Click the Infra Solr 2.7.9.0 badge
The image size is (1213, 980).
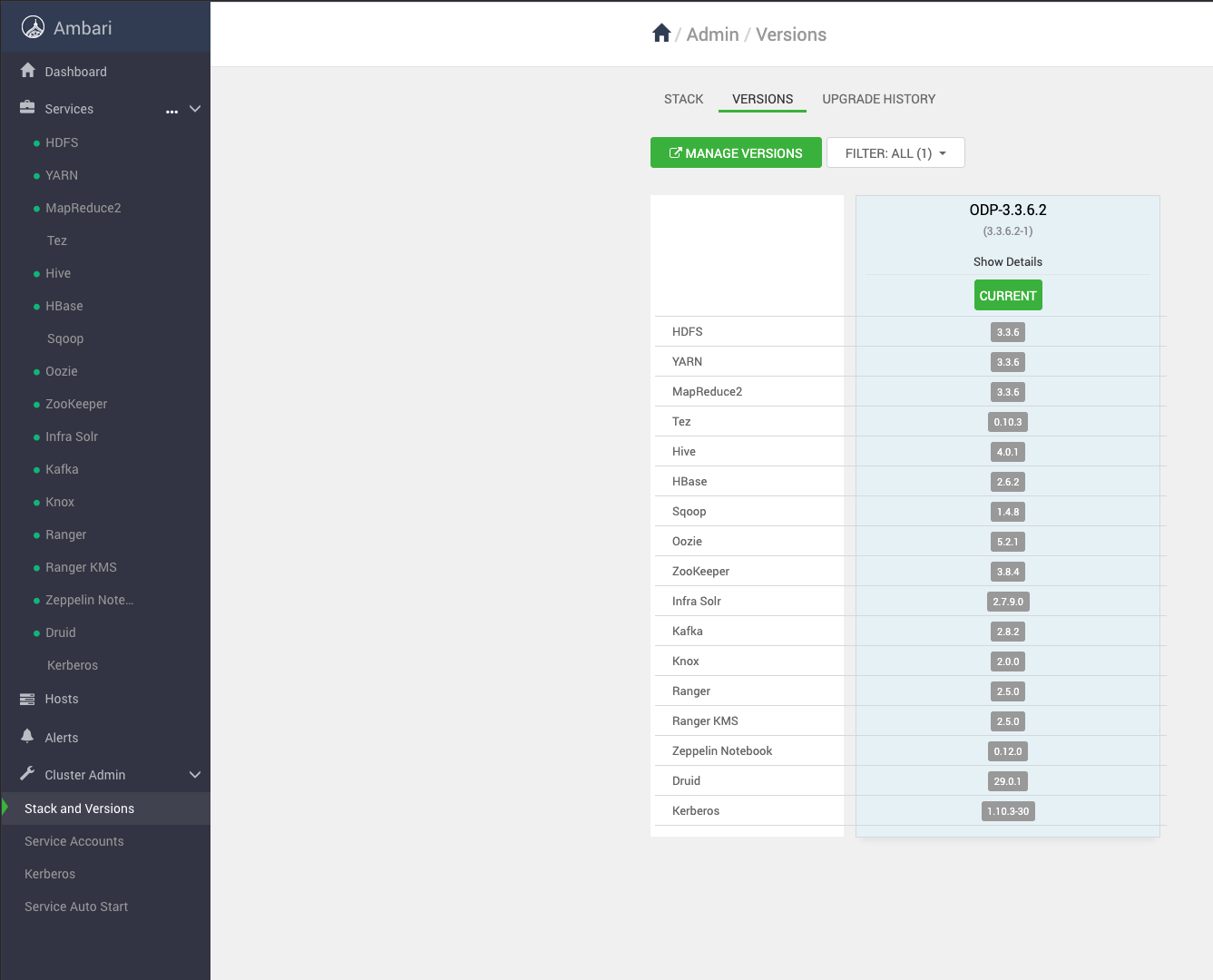pyautogui.click(x=1008, y=602)
